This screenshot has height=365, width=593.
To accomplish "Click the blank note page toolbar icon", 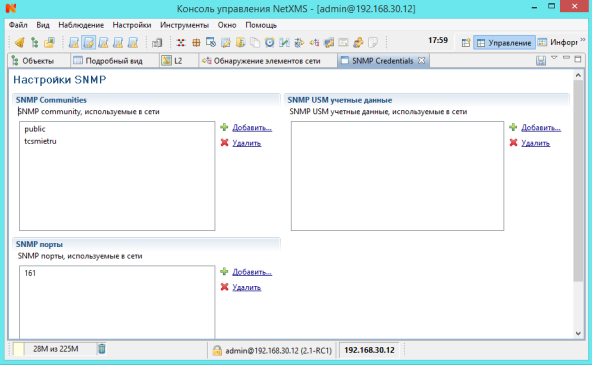I will pyautogui.click(x=373, y=42).
